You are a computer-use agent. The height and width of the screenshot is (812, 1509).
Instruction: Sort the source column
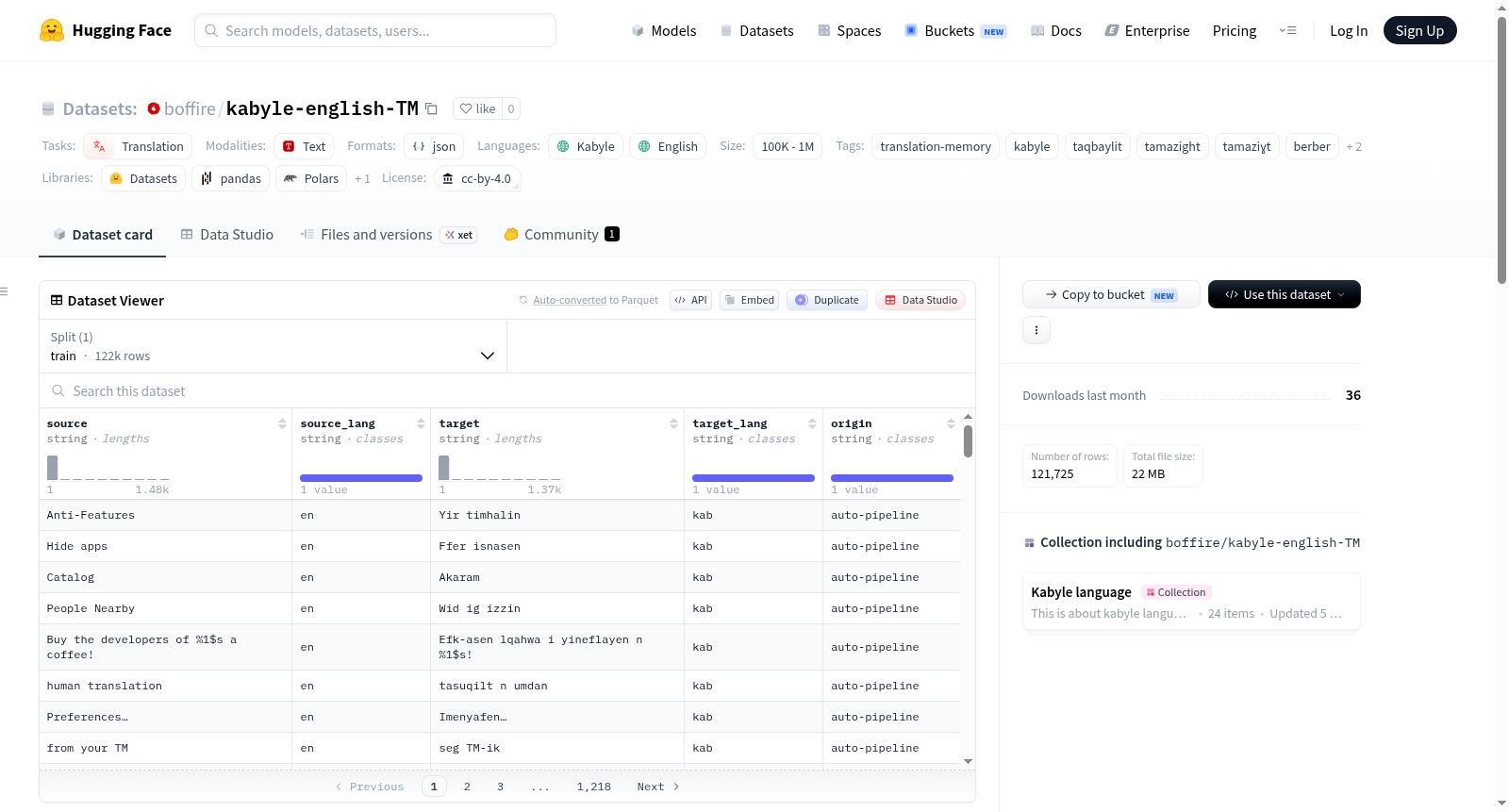282,423
